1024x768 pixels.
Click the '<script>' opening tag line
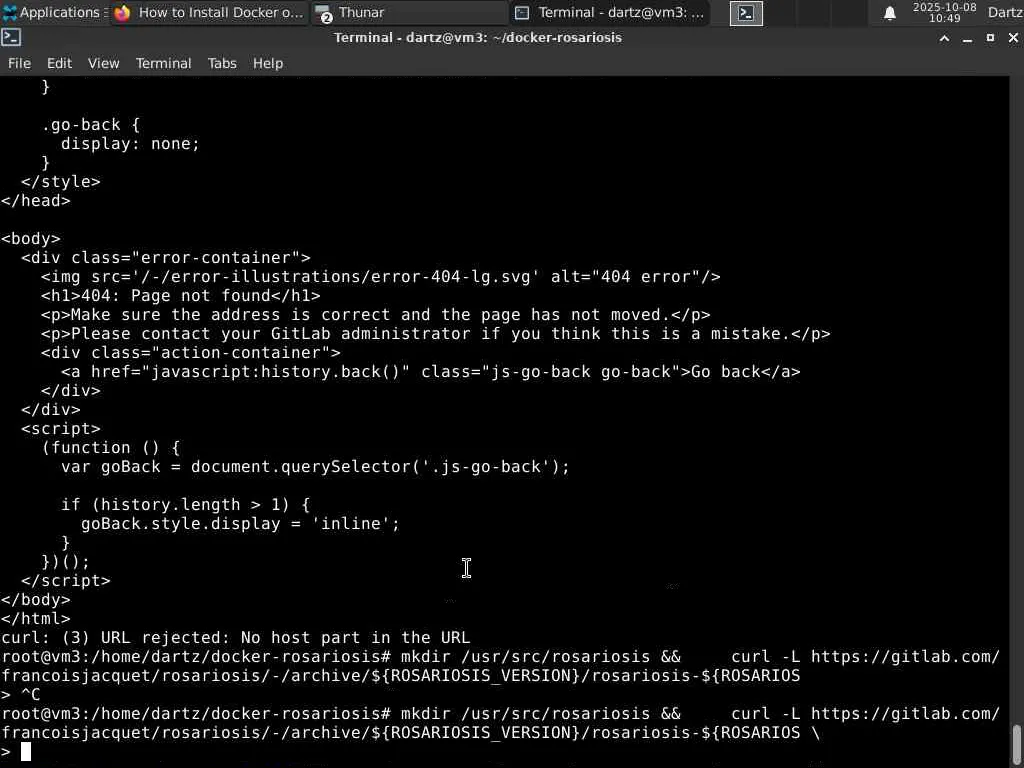coord(61,428)
